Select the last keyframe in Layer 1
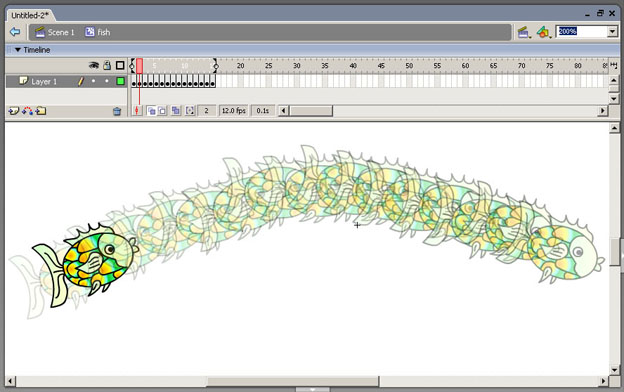The height and width of the screenshot is (392, 624). click(x=213, y=82)
